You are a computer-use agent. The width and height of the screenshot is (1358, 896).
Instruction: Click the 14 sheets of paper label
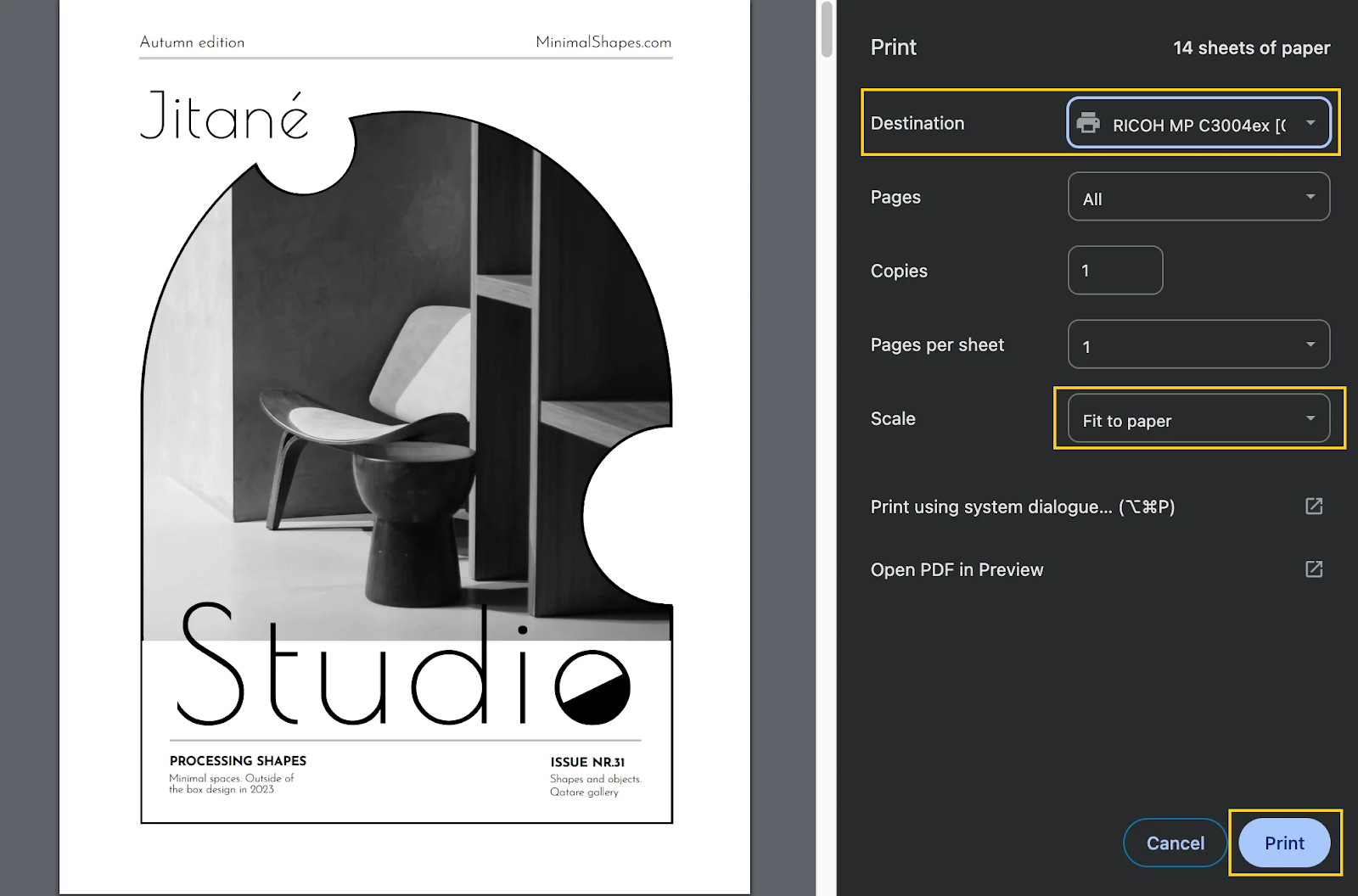(1251, 48)
